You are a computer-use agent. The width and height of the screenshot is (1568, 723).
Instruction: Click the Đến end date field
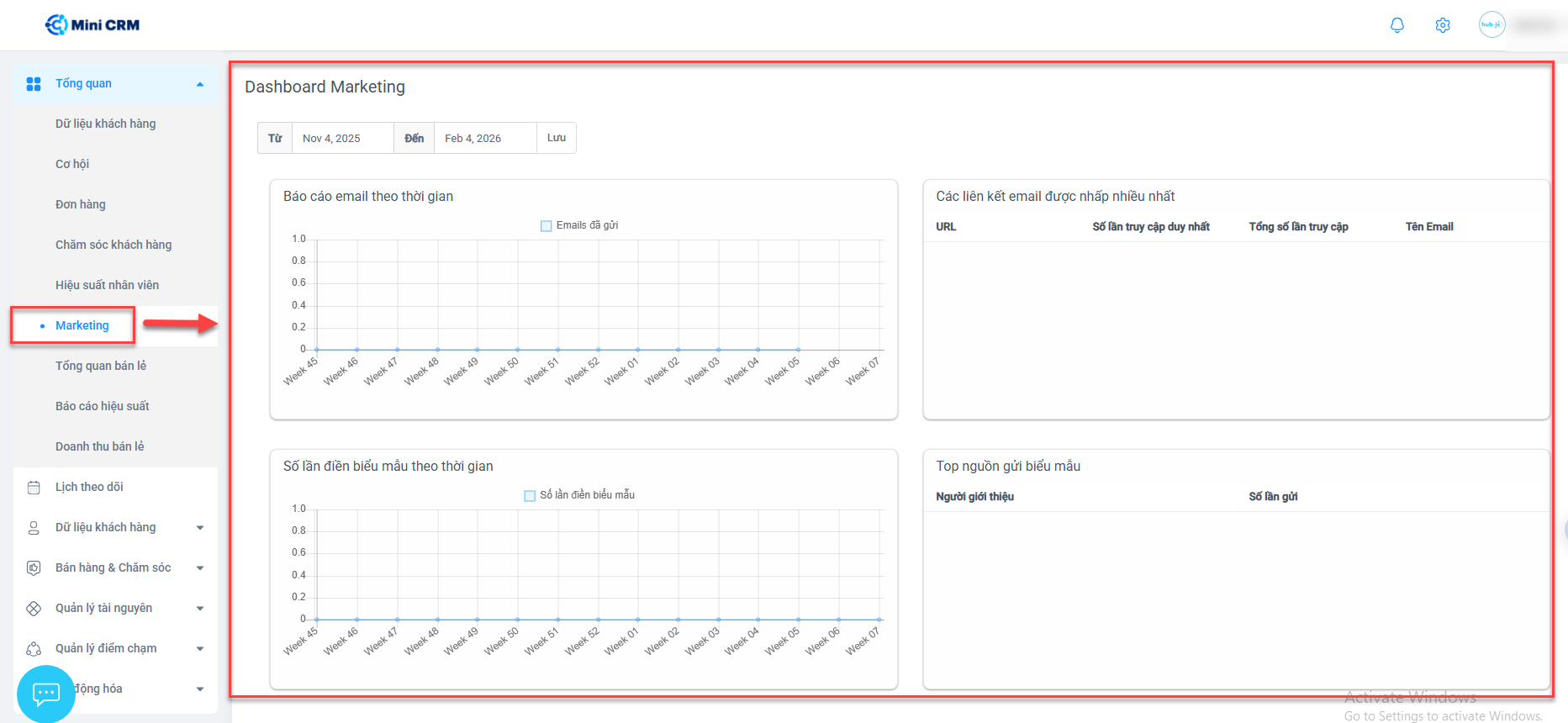point(484,138)
